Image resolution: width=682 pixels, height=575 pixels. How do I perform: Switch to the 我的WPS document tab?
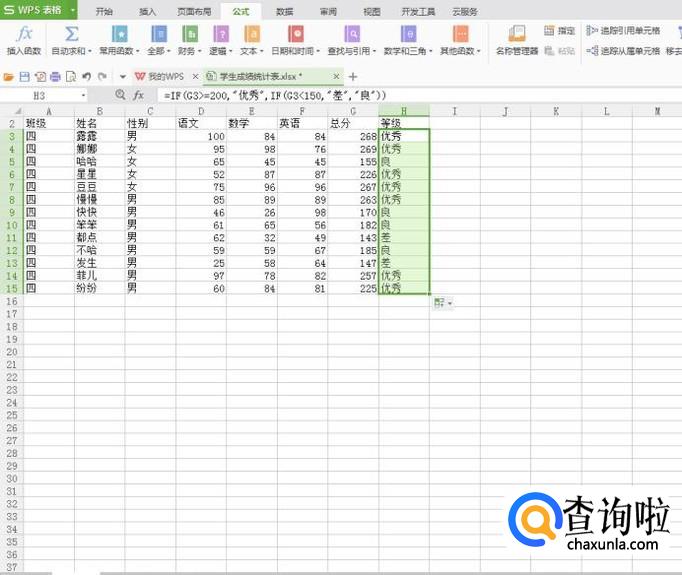coord(166,77)
